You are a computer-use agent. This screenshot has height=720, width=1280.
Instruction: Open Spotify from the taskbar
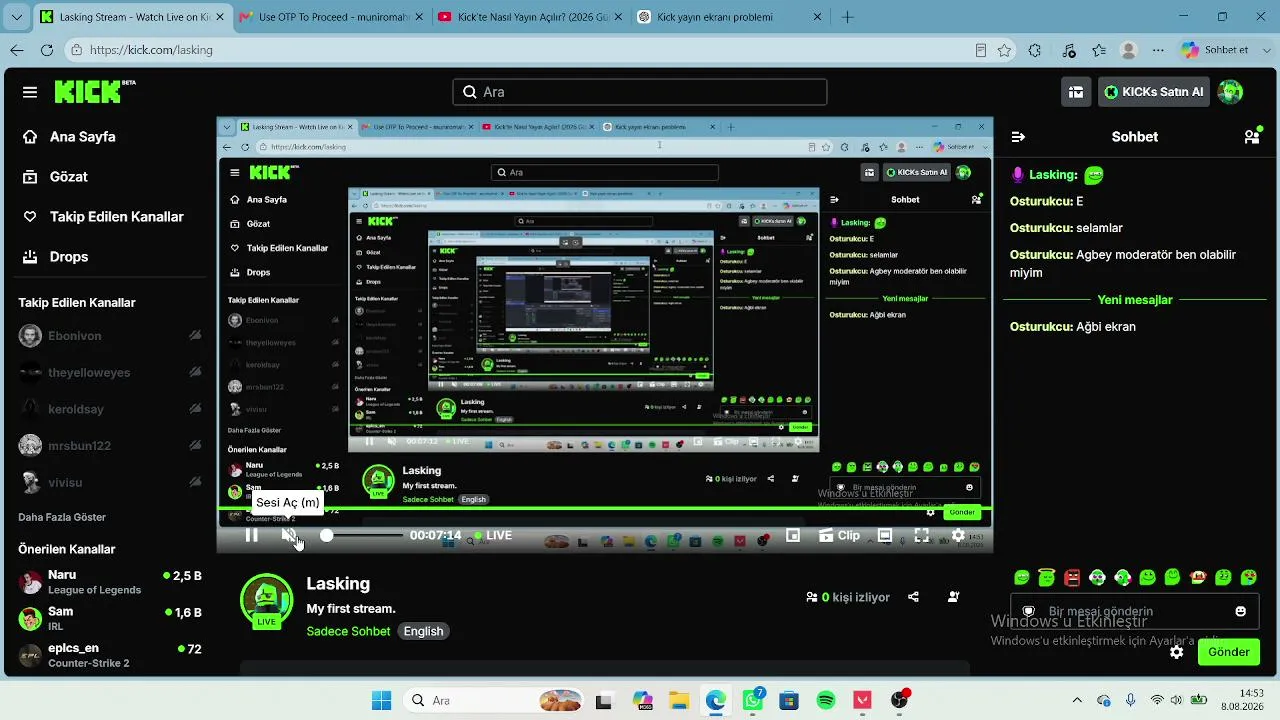click(826, 701)
